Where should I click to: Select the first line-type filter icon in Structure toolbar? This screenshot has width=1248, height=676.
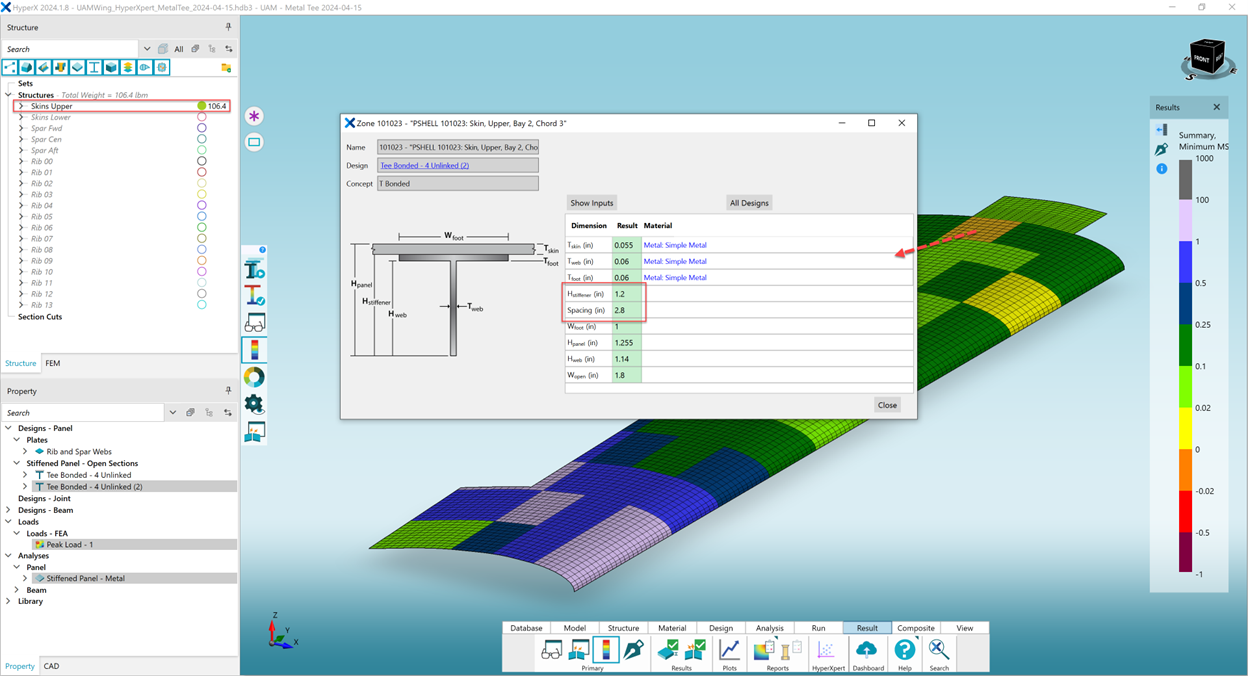tap(10, 67)
